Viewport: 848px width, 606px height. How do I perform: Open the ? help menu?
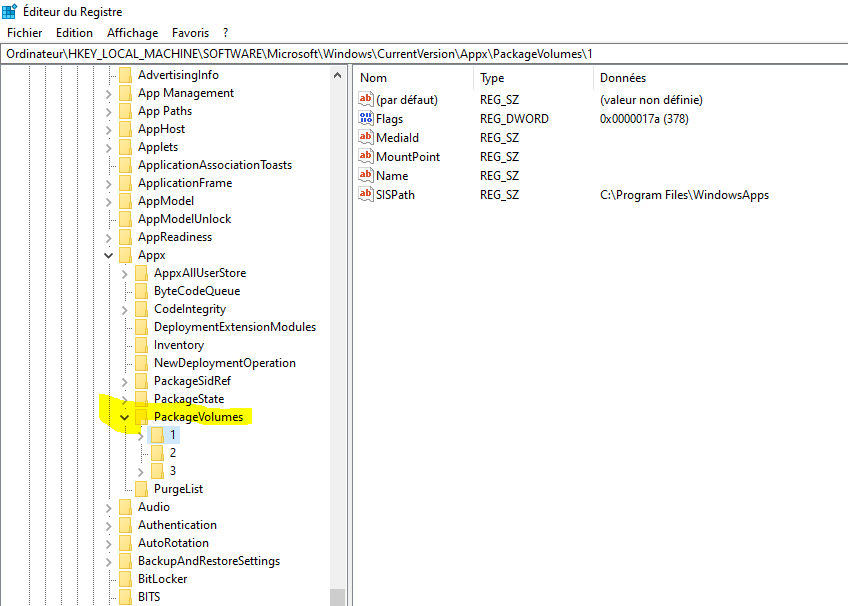tap(226, 33)
